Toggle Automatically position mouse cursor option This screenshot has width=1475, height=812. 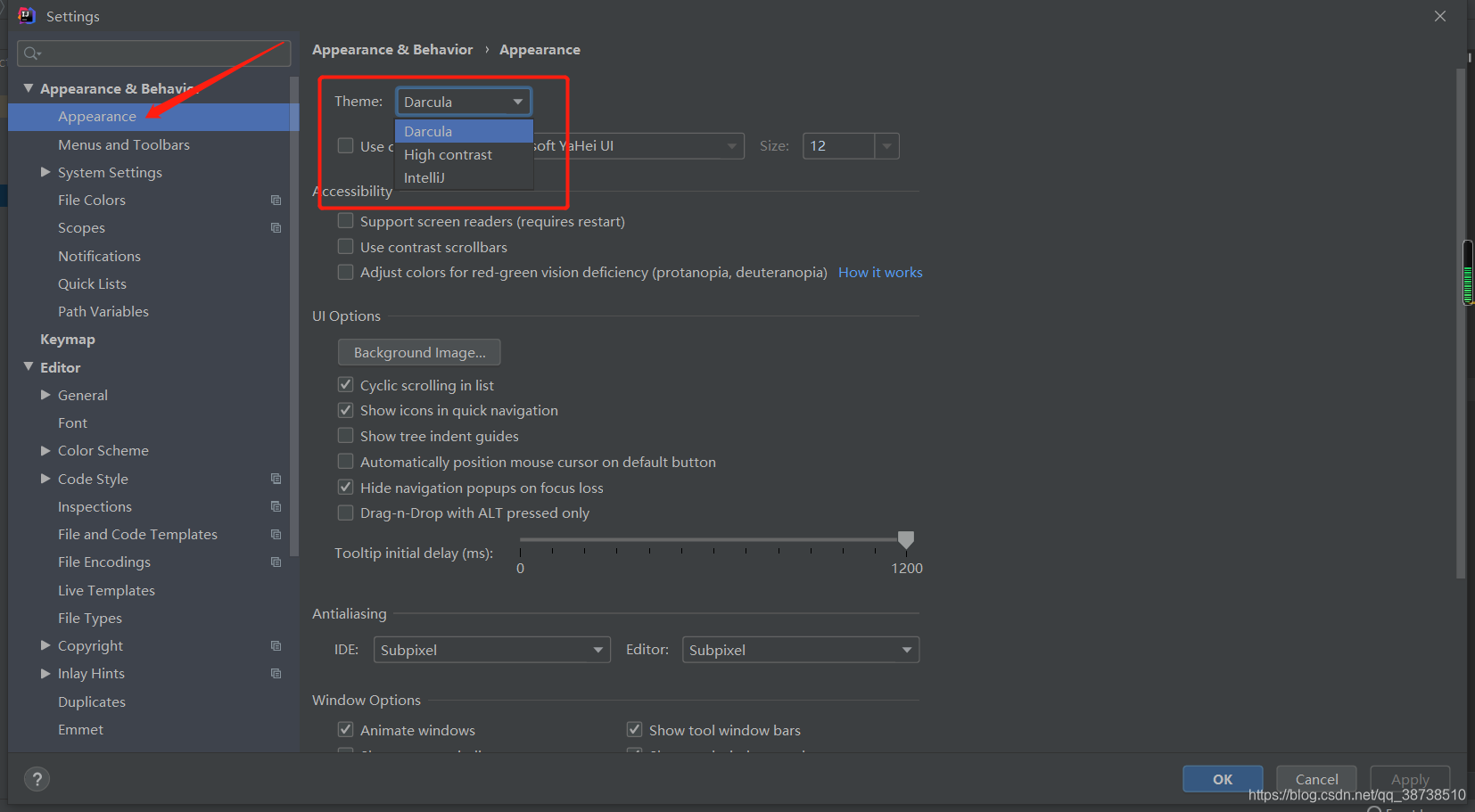[345, 461]
